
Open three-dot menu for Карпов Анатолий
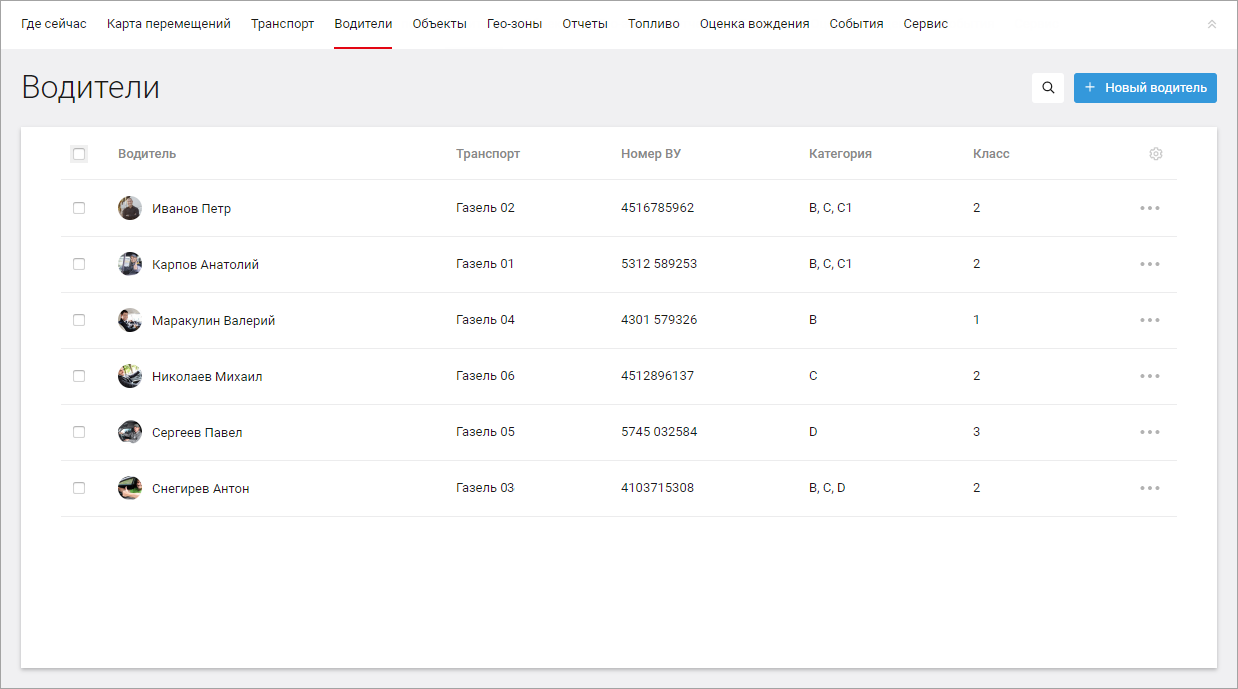(x=1150, y=264)
